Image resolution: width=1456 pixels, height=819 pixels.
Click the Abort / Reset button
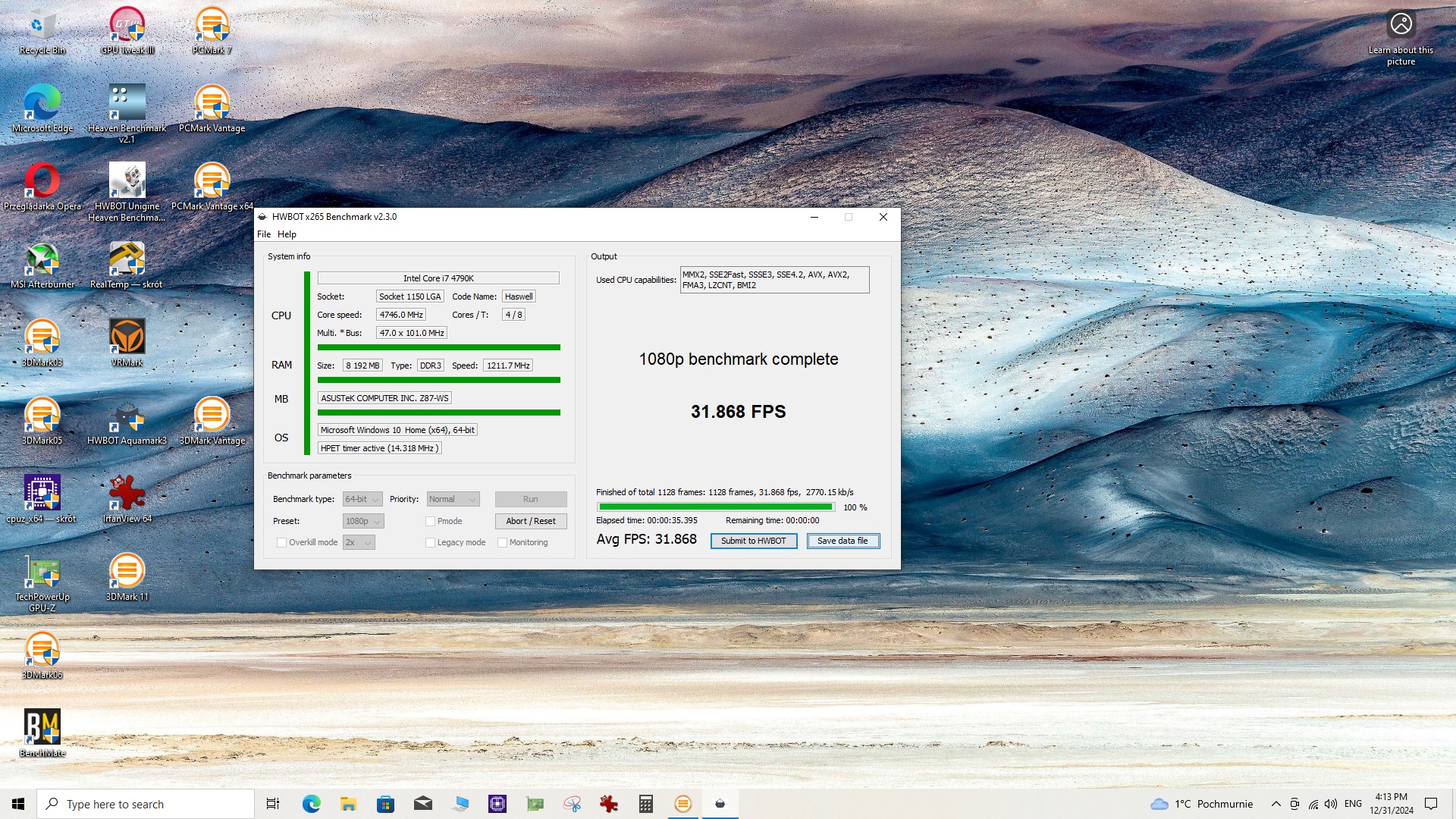[x=531, y=521]
